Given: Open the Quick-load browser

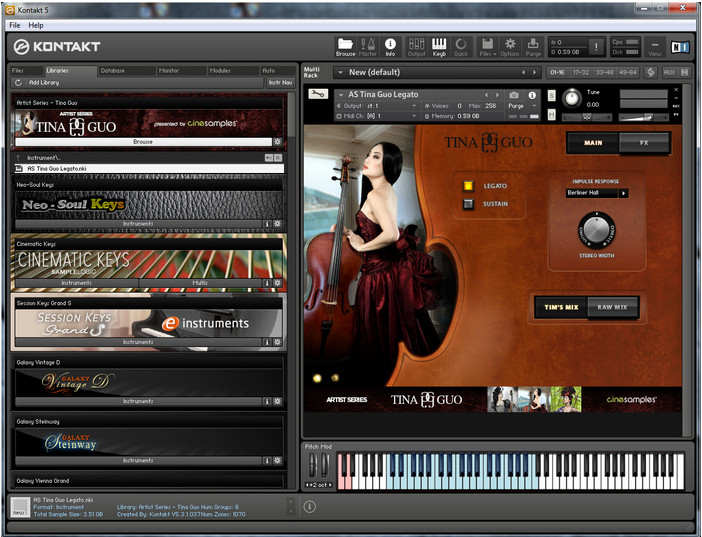Looking at the screenshot, I should 461,47.
